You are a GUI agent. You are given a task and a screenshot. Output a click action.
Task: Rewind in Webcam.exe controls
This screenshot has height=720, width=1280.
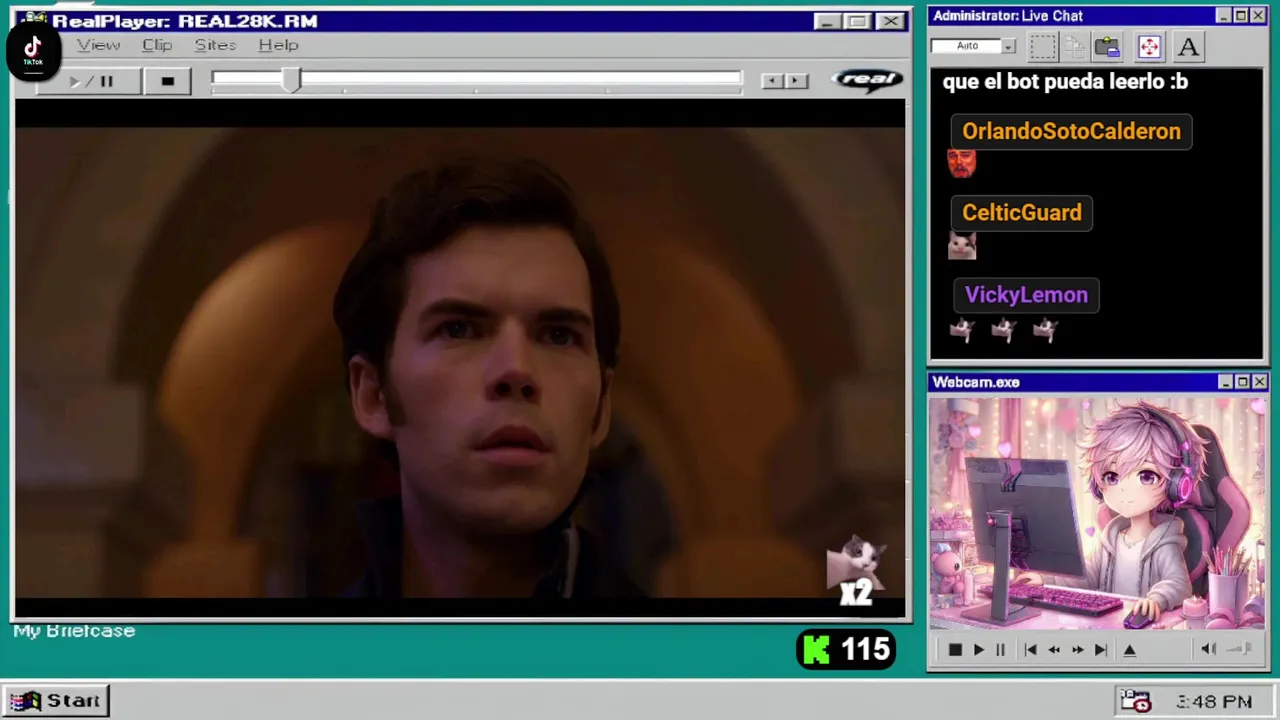(x=1054, y=650)
